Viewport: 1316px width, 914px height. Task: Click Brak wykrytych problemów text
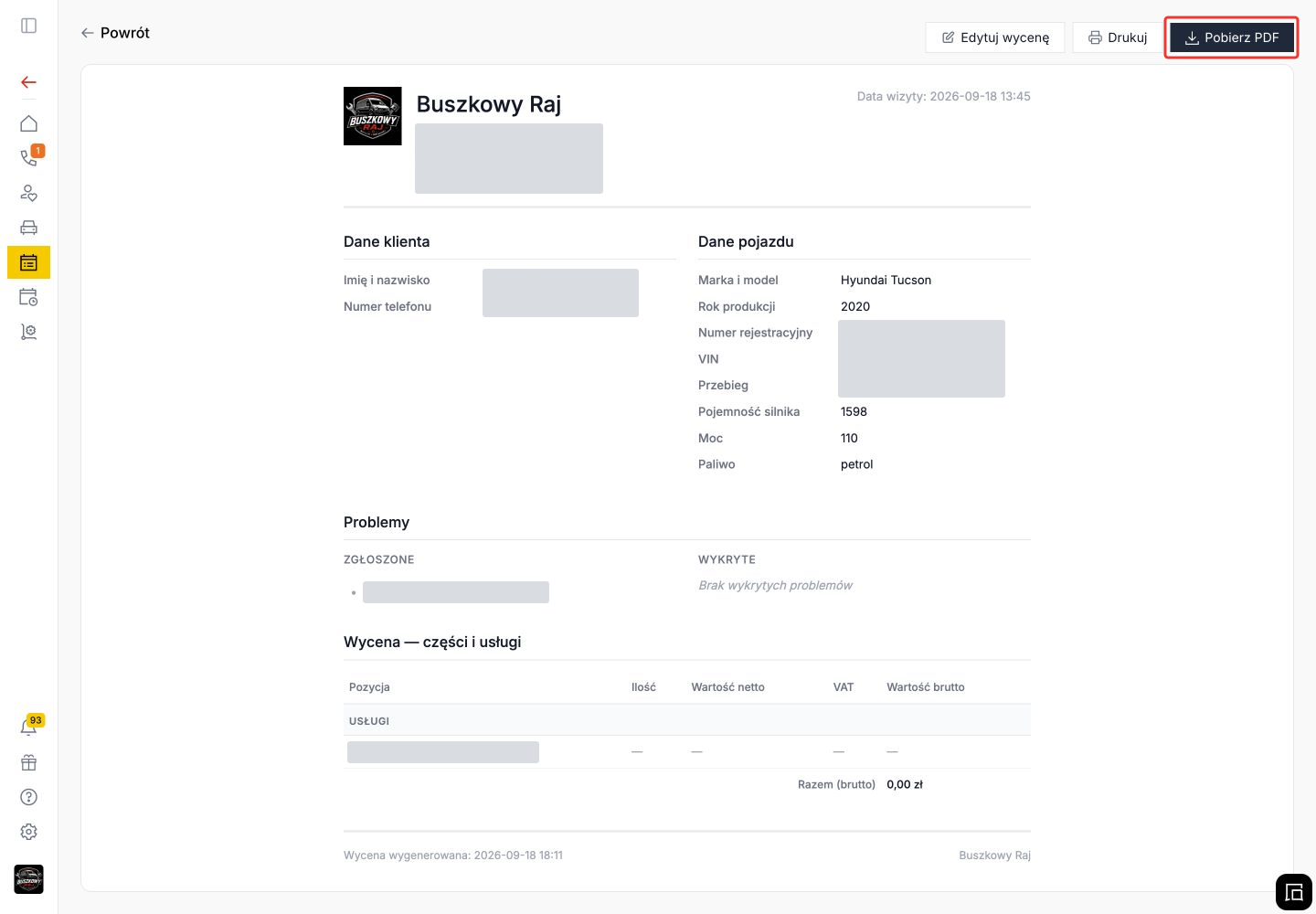775,586
